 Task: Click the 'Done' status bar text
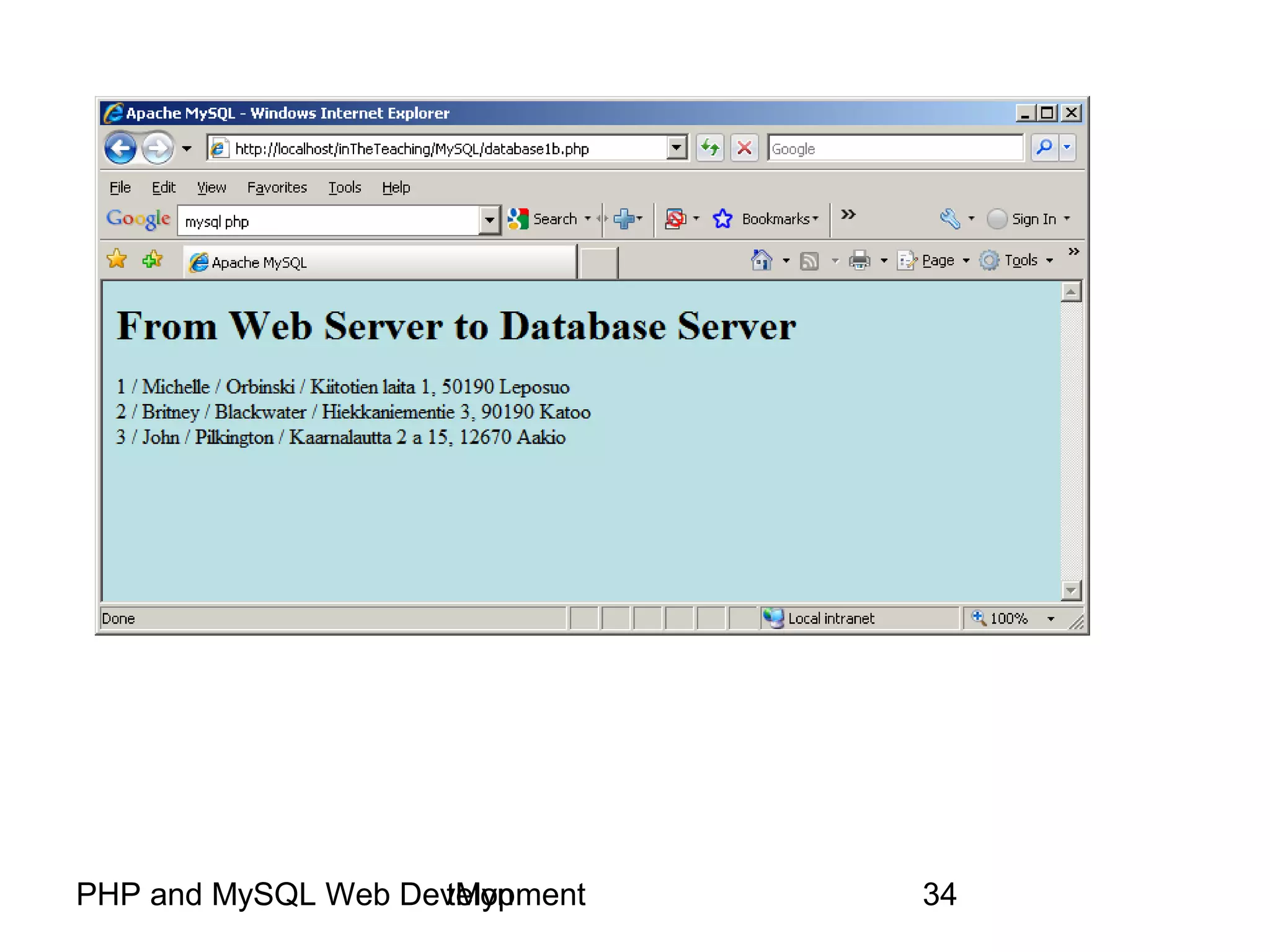click(x=118, y=619)
